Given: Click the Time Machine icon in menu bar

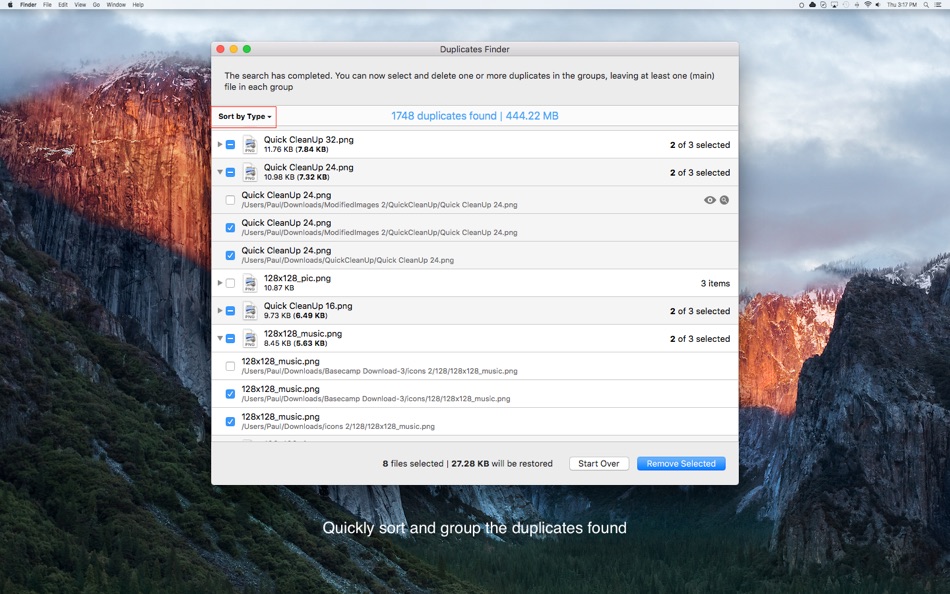Looking at the screenshot, I should click(x=846, y=4).
